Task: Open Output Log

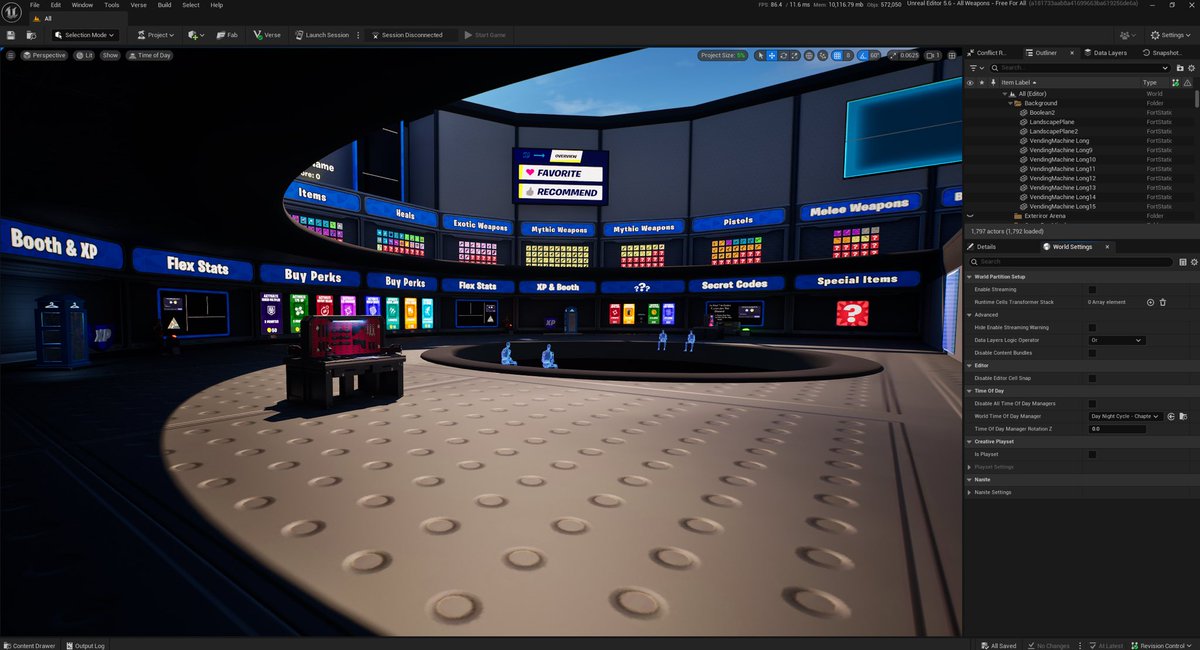Action: 85,645
